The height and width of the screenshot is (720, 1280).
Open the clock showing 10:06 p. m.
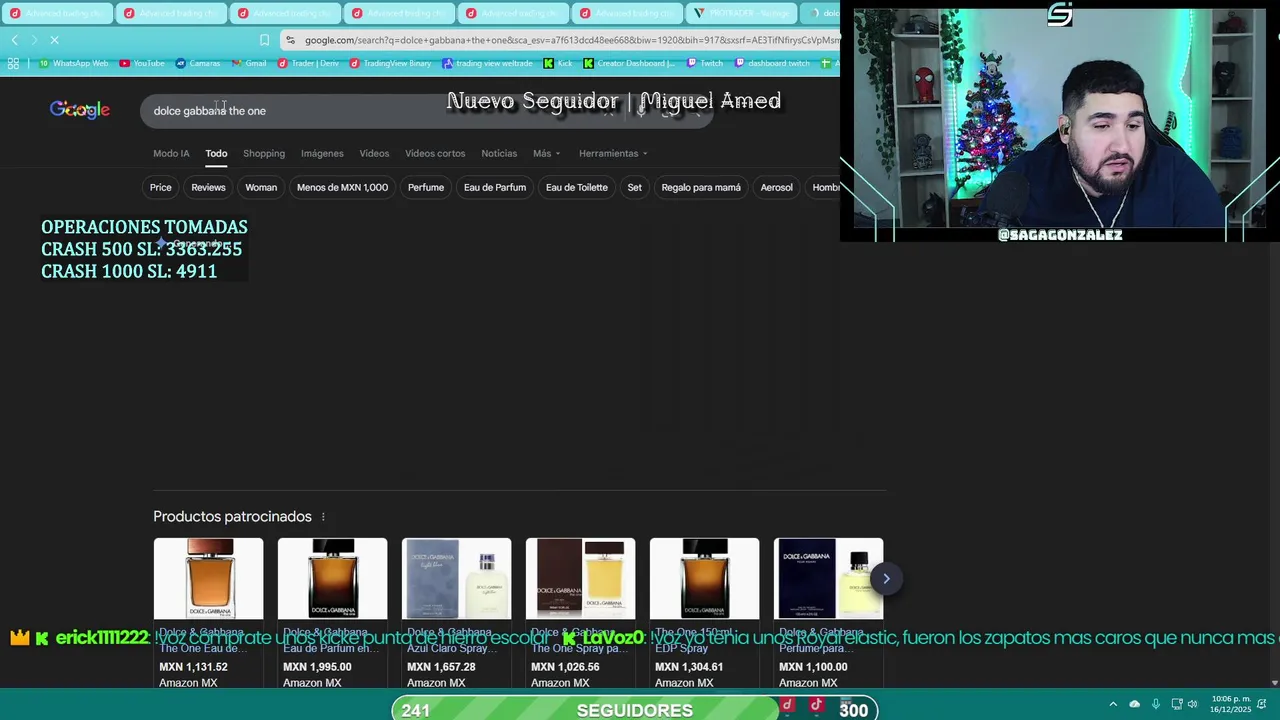[1231, 704]
